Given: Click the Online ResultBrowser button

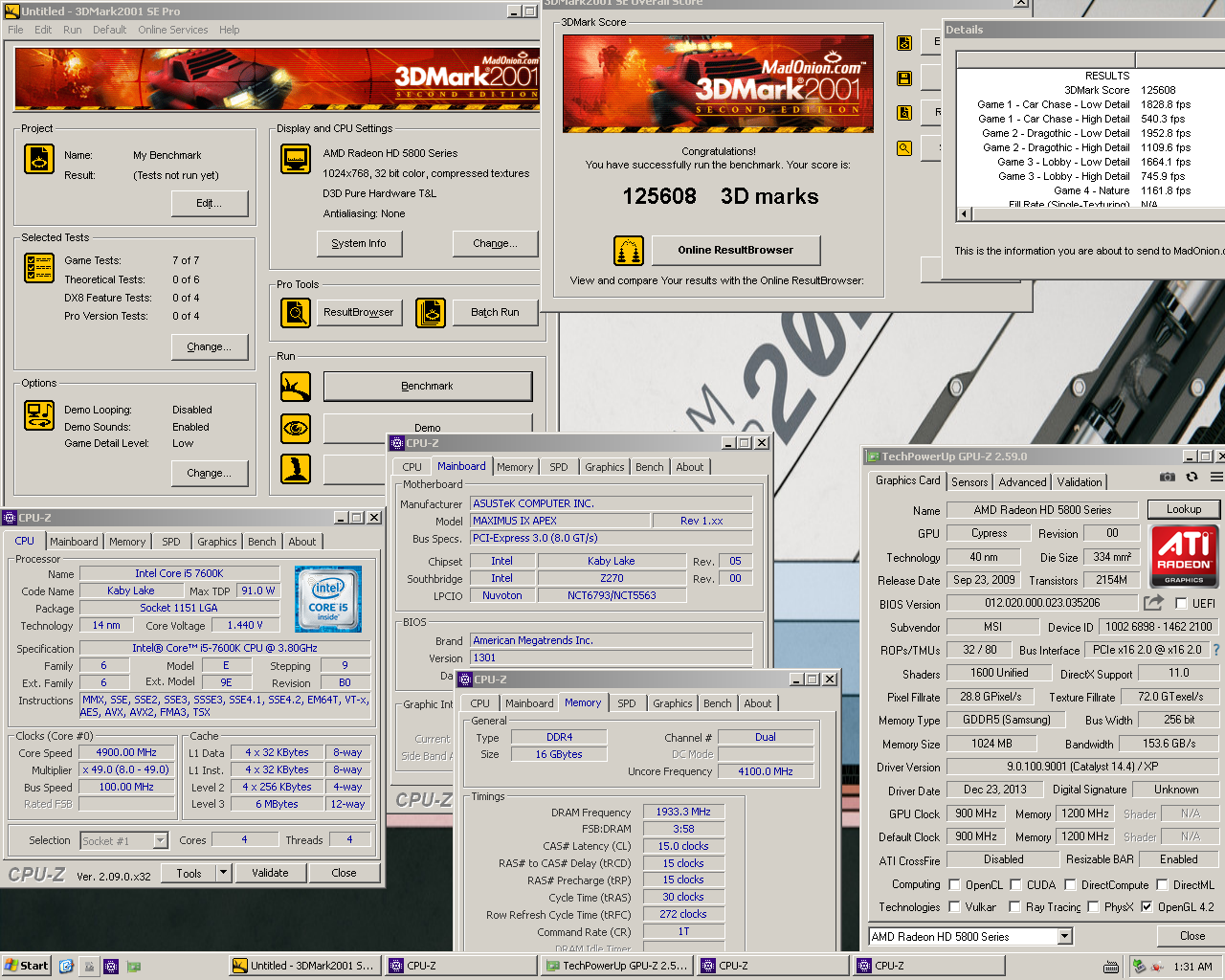Looking at the screenshot, I should pos(735,250).
